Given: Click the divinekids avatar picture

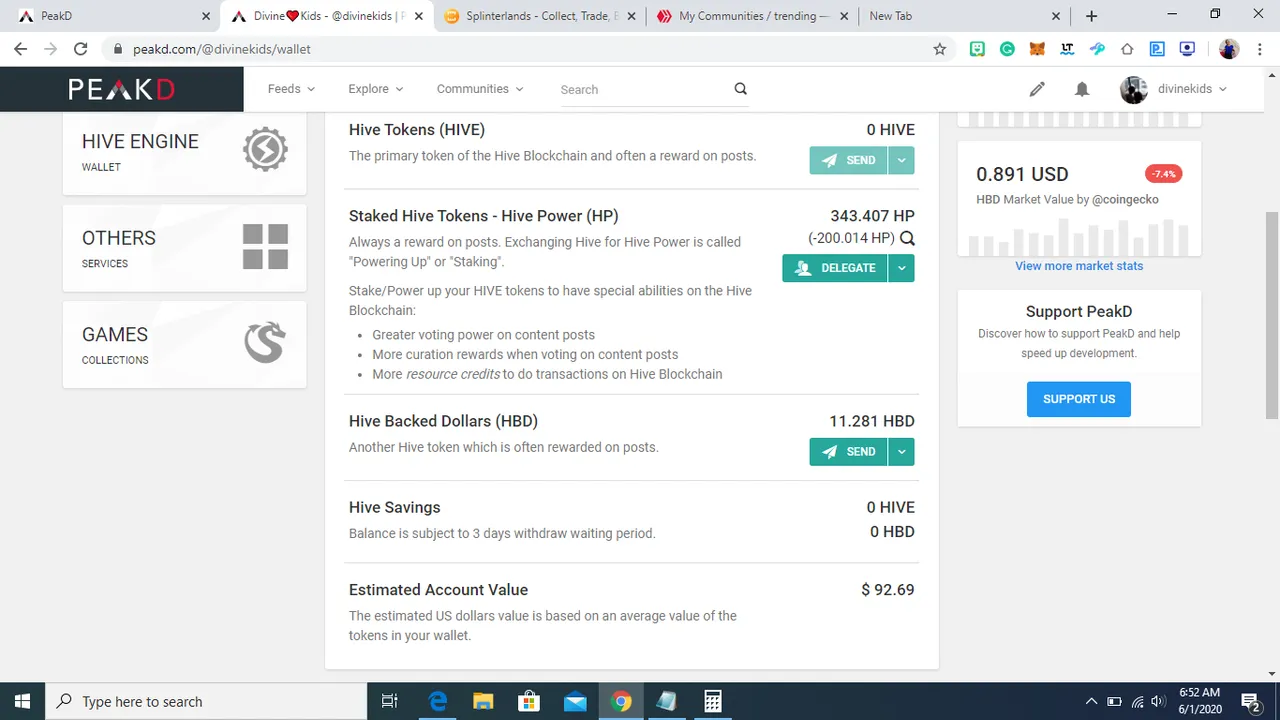Looking at the screenshot, I should [x=1133, y=89].
